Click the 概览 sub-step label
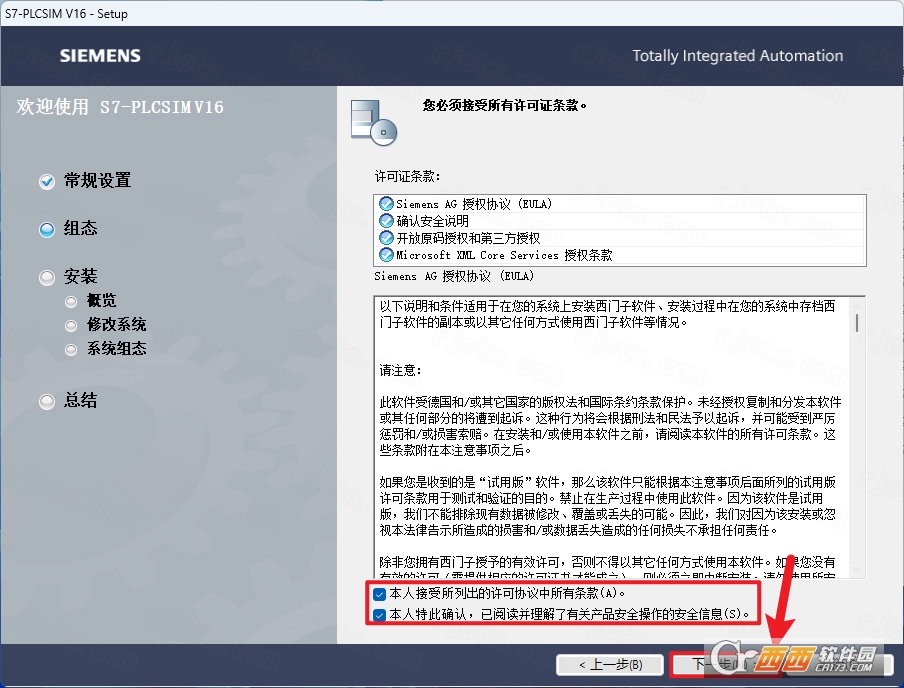Viewport: 904px width, 688px height. 101,300
